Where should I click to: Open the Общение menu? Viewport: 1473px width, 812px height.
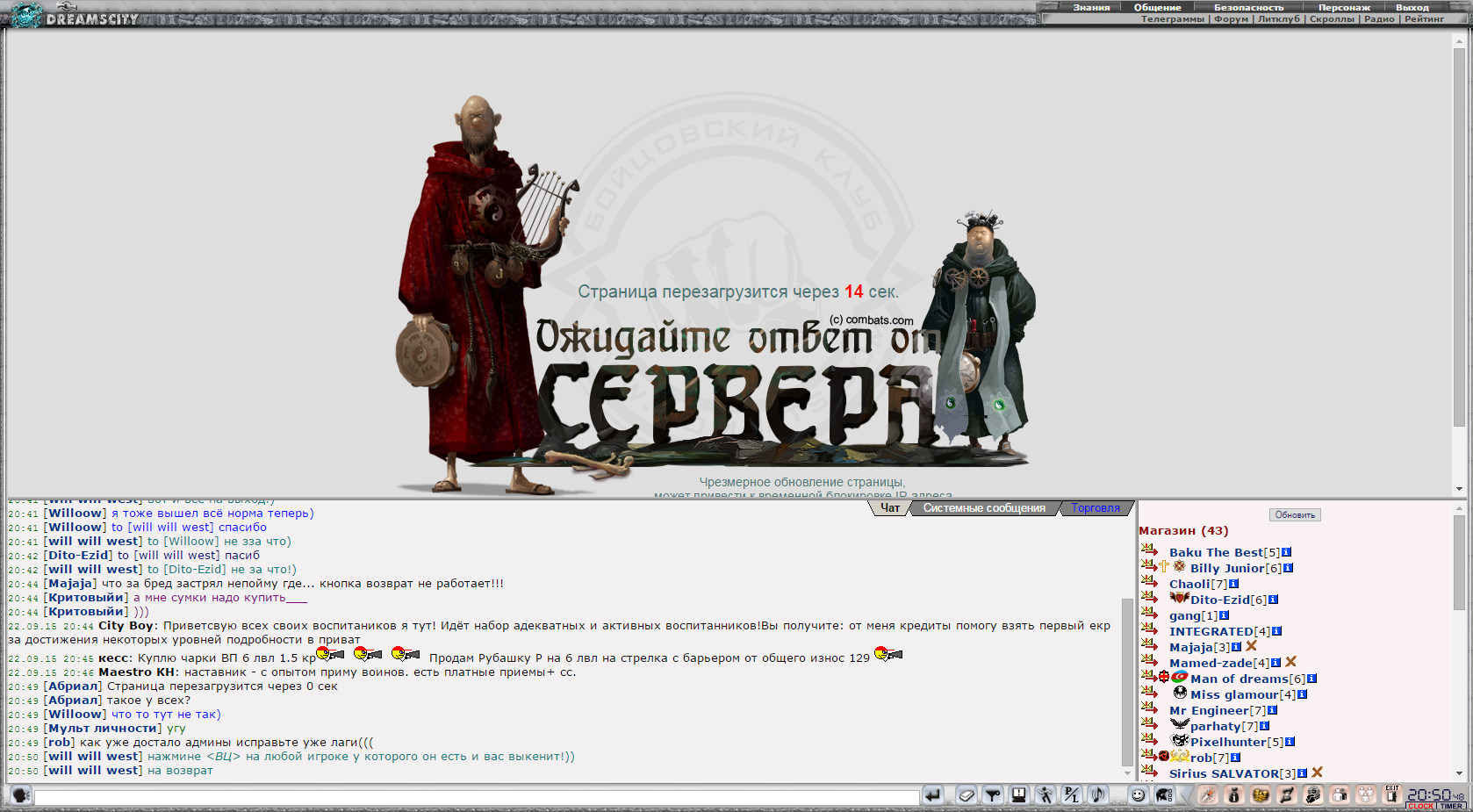(1157, 7)
